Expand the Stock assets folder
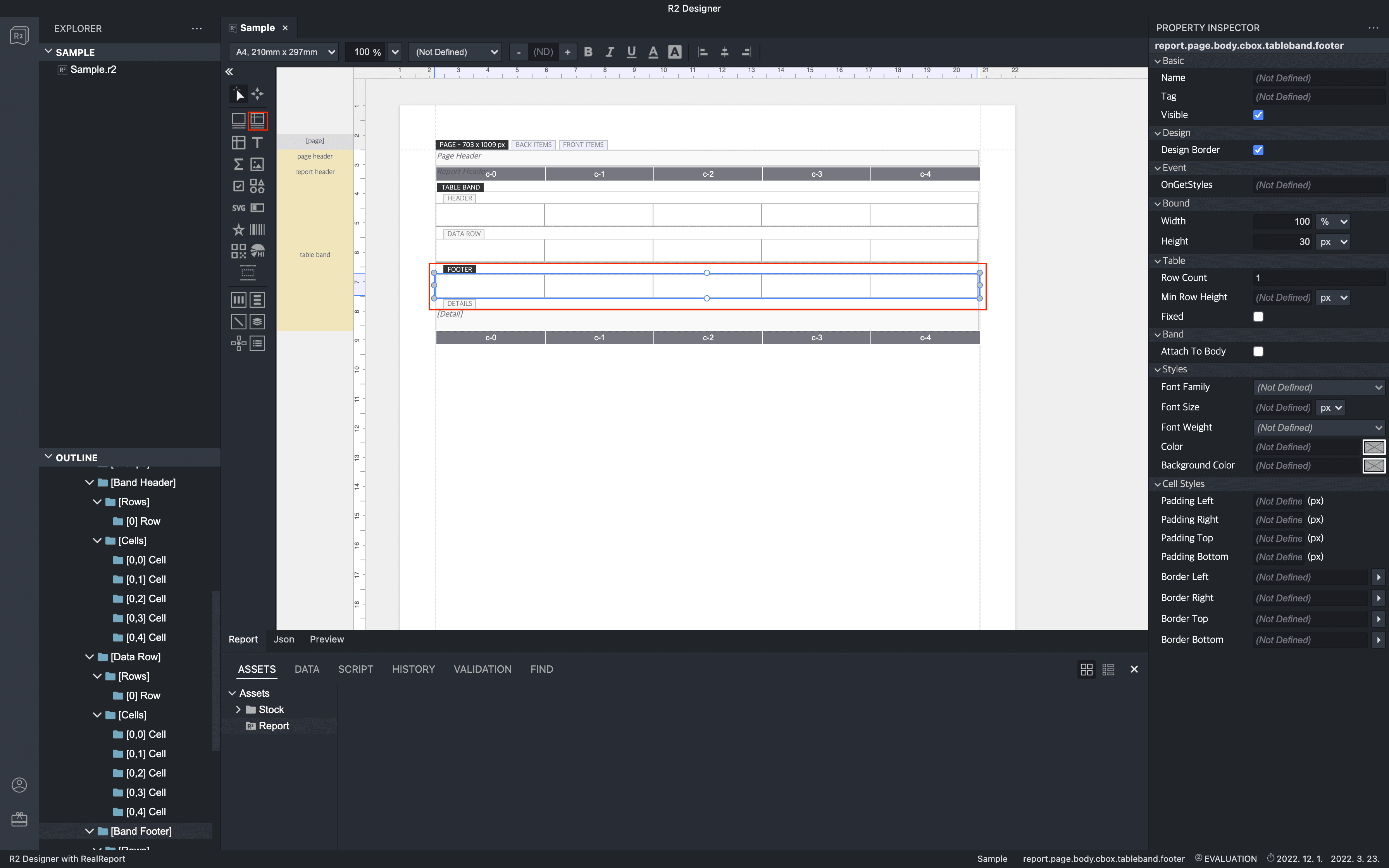 point(238,710)
